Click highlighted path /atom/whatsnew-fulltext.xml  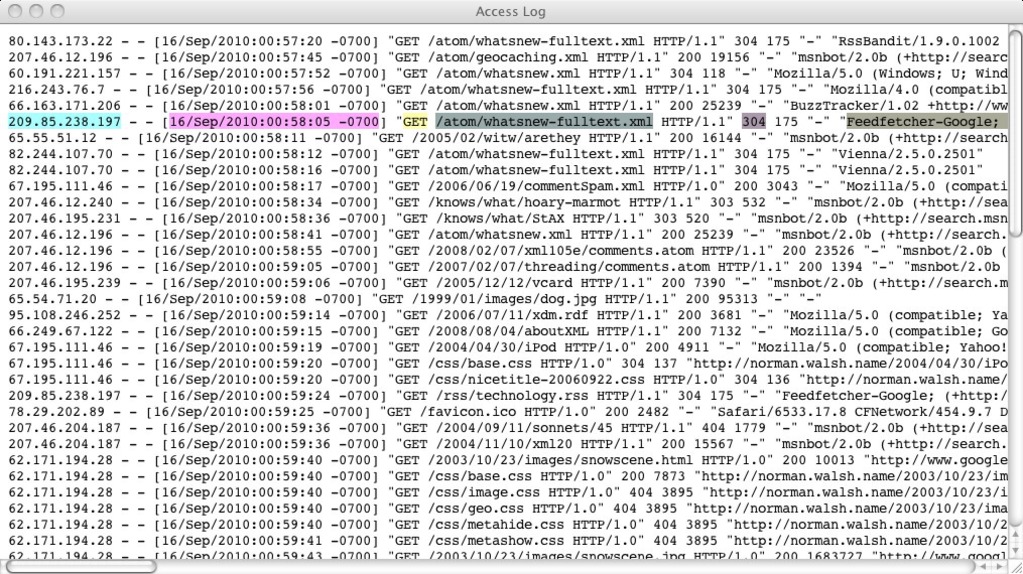coord(543,121)
